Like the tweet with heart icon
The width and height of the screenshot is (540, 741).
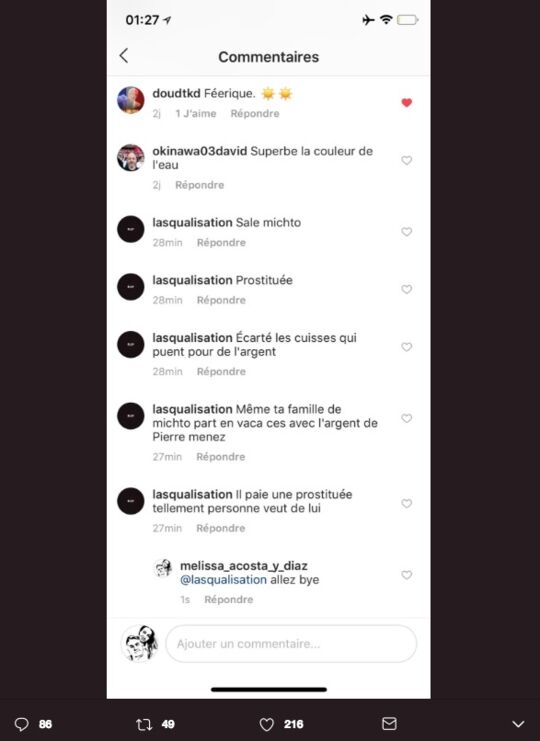(x=266, y=724)
